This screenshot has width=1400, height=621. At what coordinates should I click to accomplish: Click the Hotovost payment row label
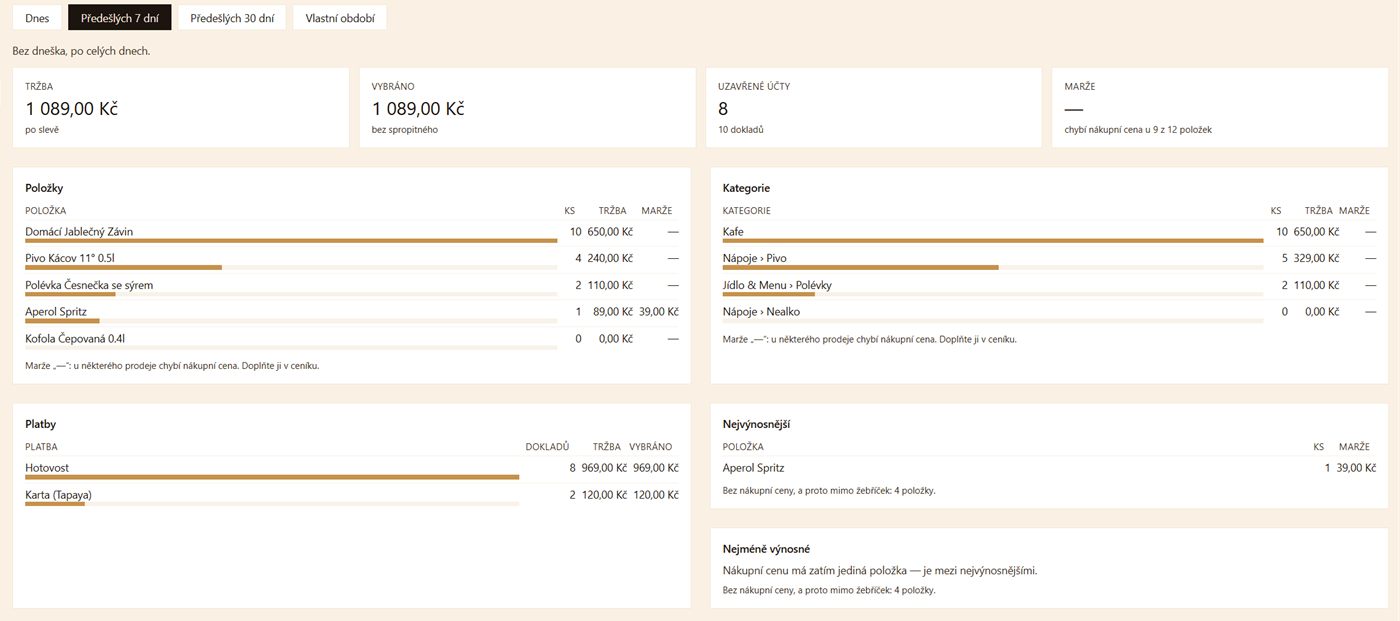coord(47,468)
